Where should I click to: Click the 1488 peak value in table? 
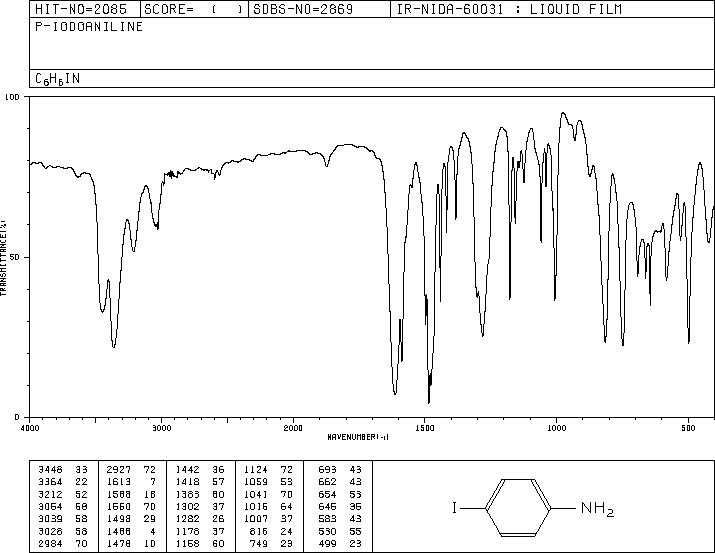[x=119, y=531]
